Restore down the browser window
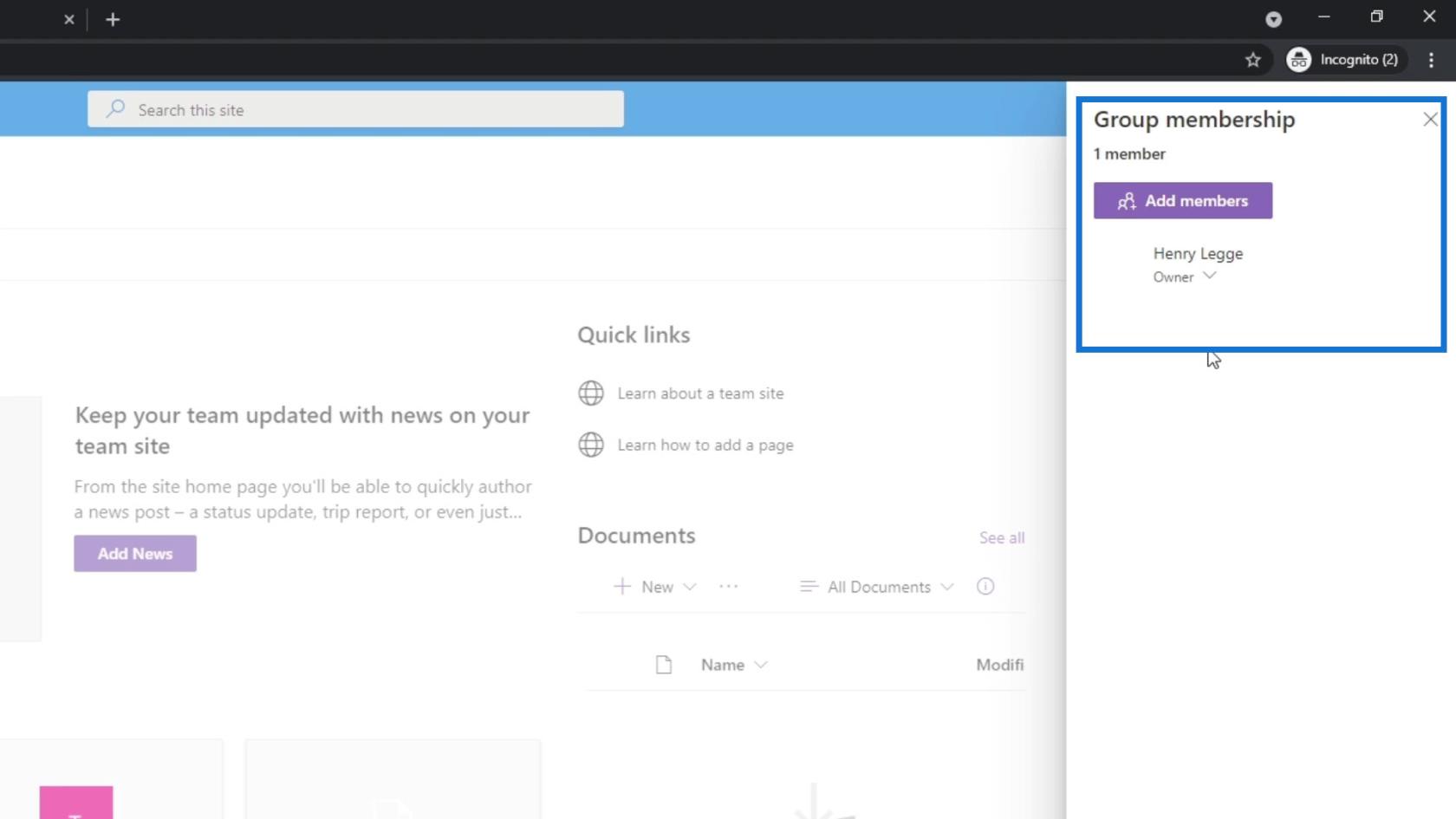This screenshot has width=1456, height=819. [1376, 16]
